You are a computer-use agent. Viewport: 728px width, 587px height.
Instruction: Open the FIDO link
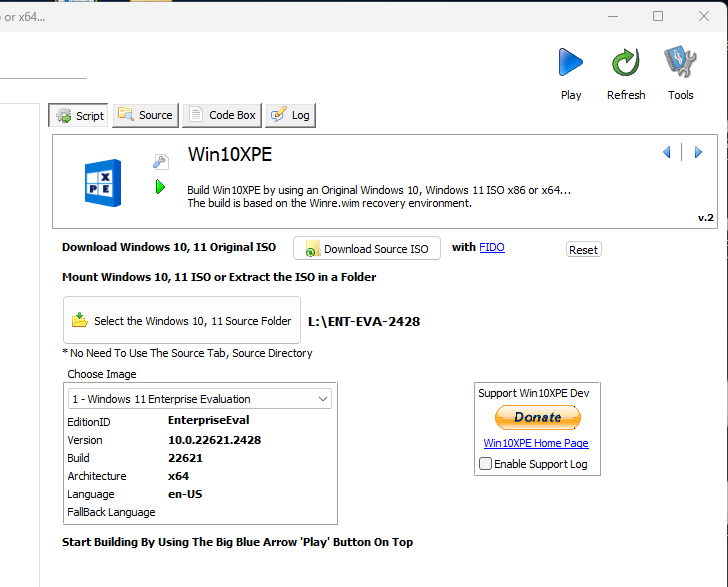point(492,247)
